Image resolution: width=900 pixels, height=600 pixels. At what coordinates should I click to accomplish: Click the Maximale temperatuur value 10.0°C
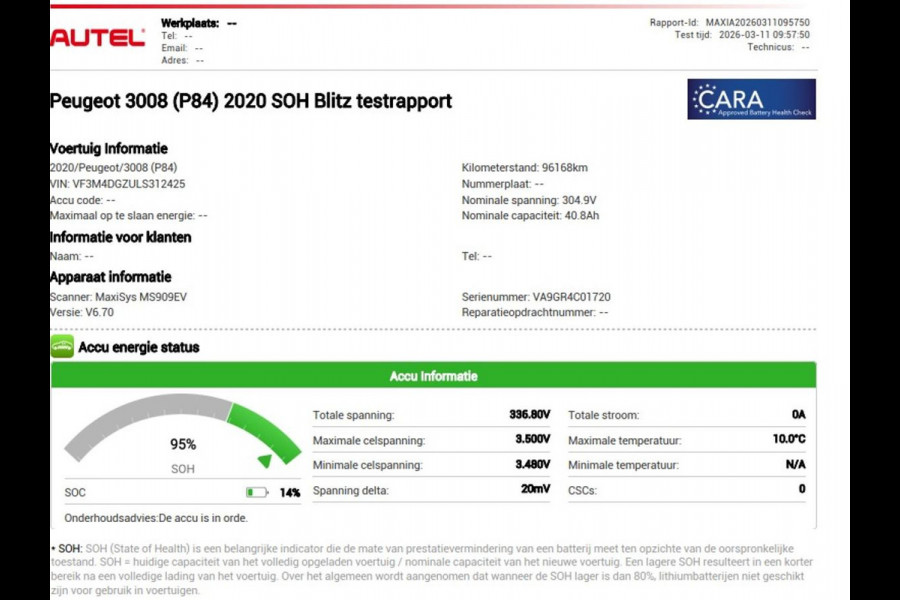point(789,439)
